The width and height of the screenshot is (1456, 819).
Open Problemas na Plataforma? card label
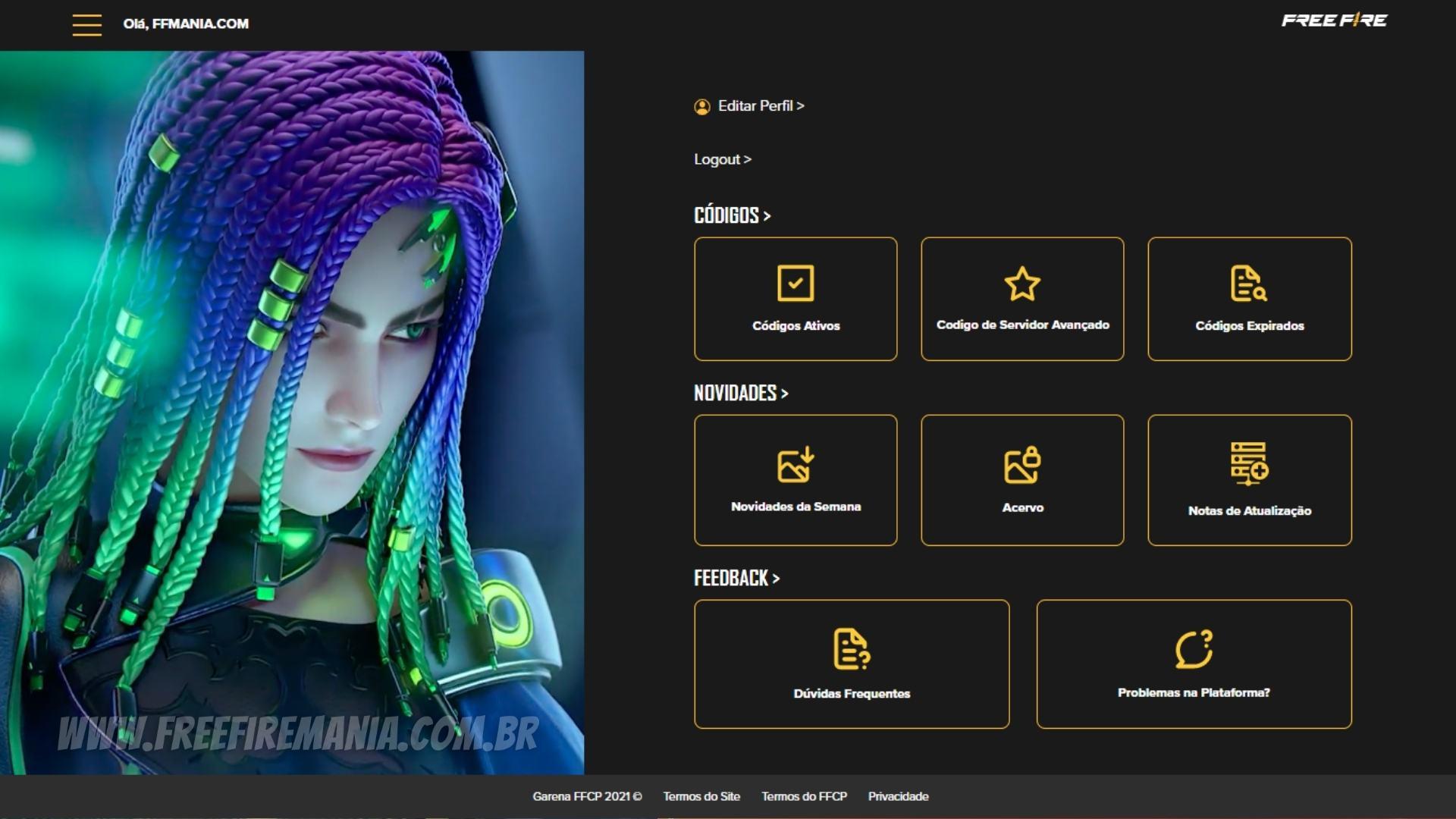[x=1194, y=692]
